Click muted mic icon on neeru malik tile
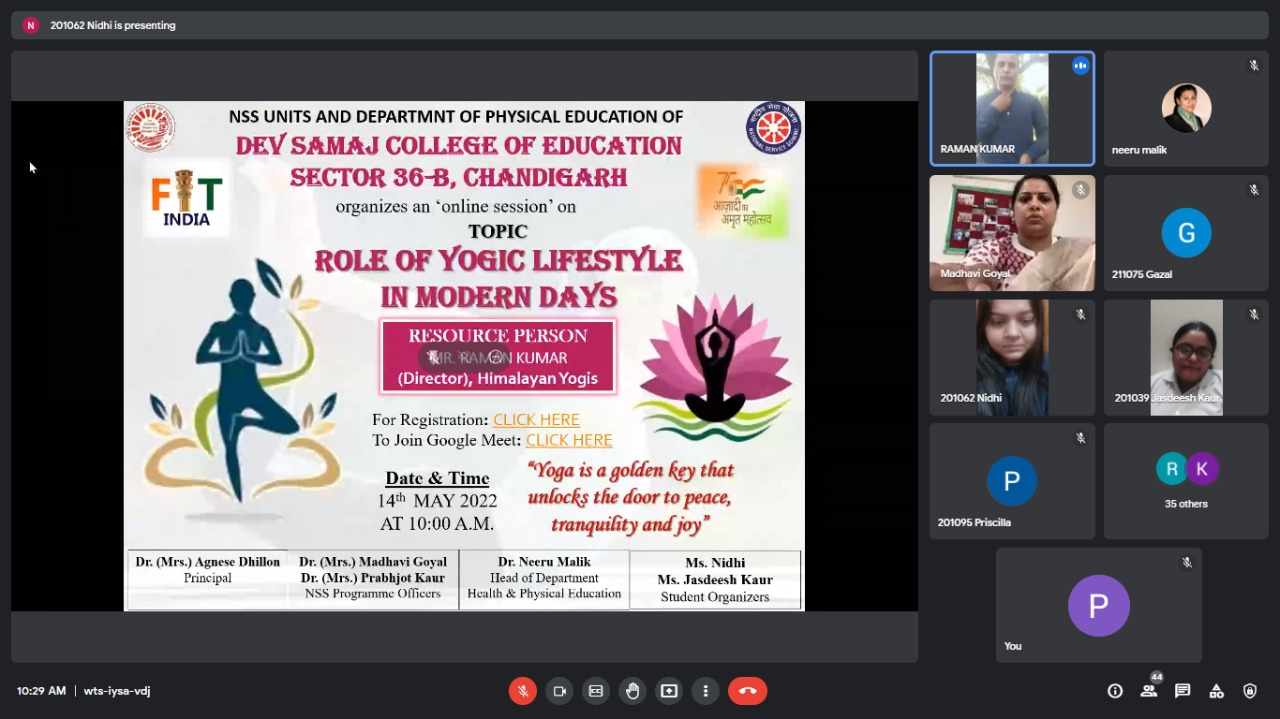This screenshot has width=1280, height=719. [x=1253, y=66]
